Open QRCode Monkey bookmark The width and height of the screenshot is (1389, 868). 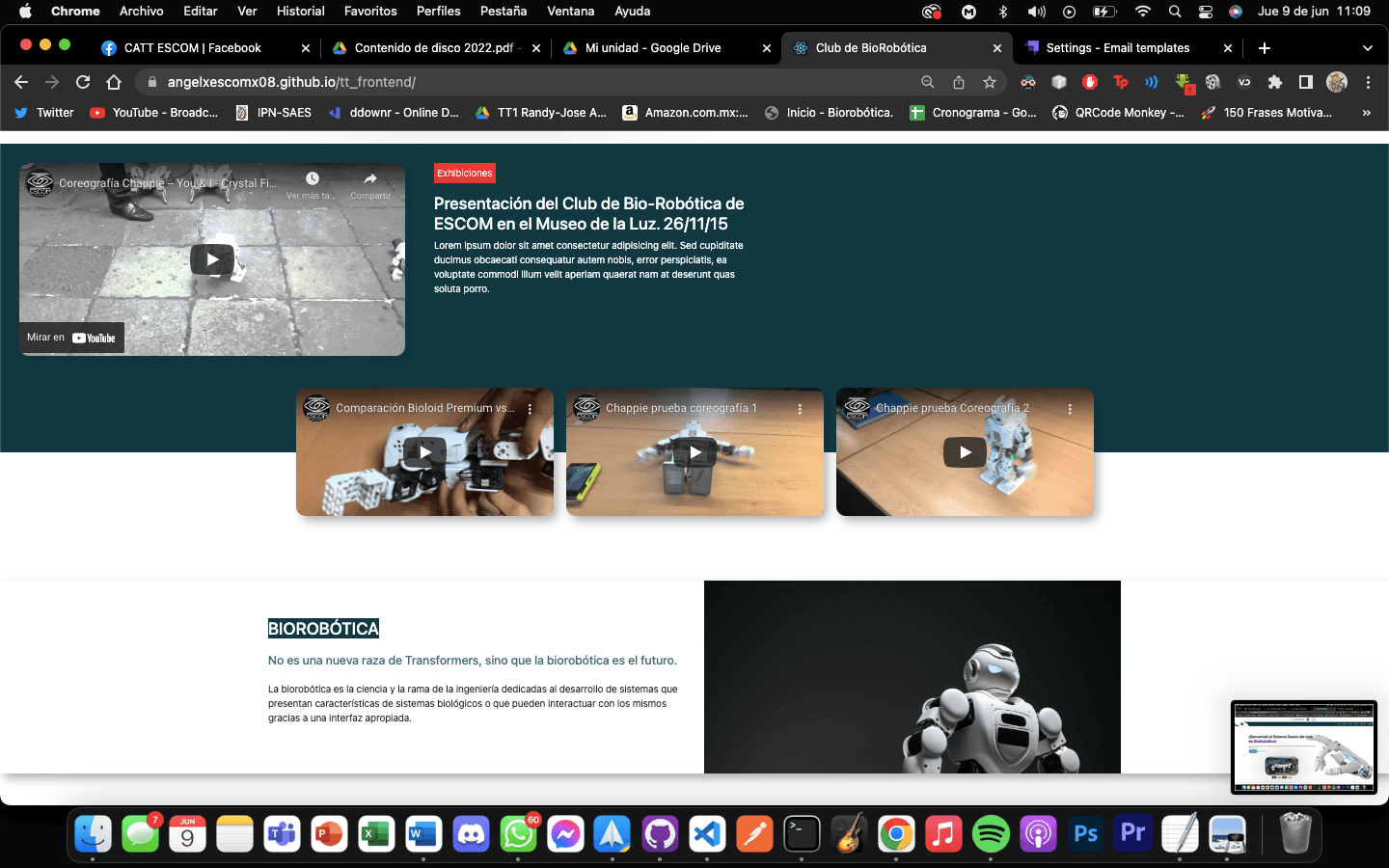coord(1118,113)
